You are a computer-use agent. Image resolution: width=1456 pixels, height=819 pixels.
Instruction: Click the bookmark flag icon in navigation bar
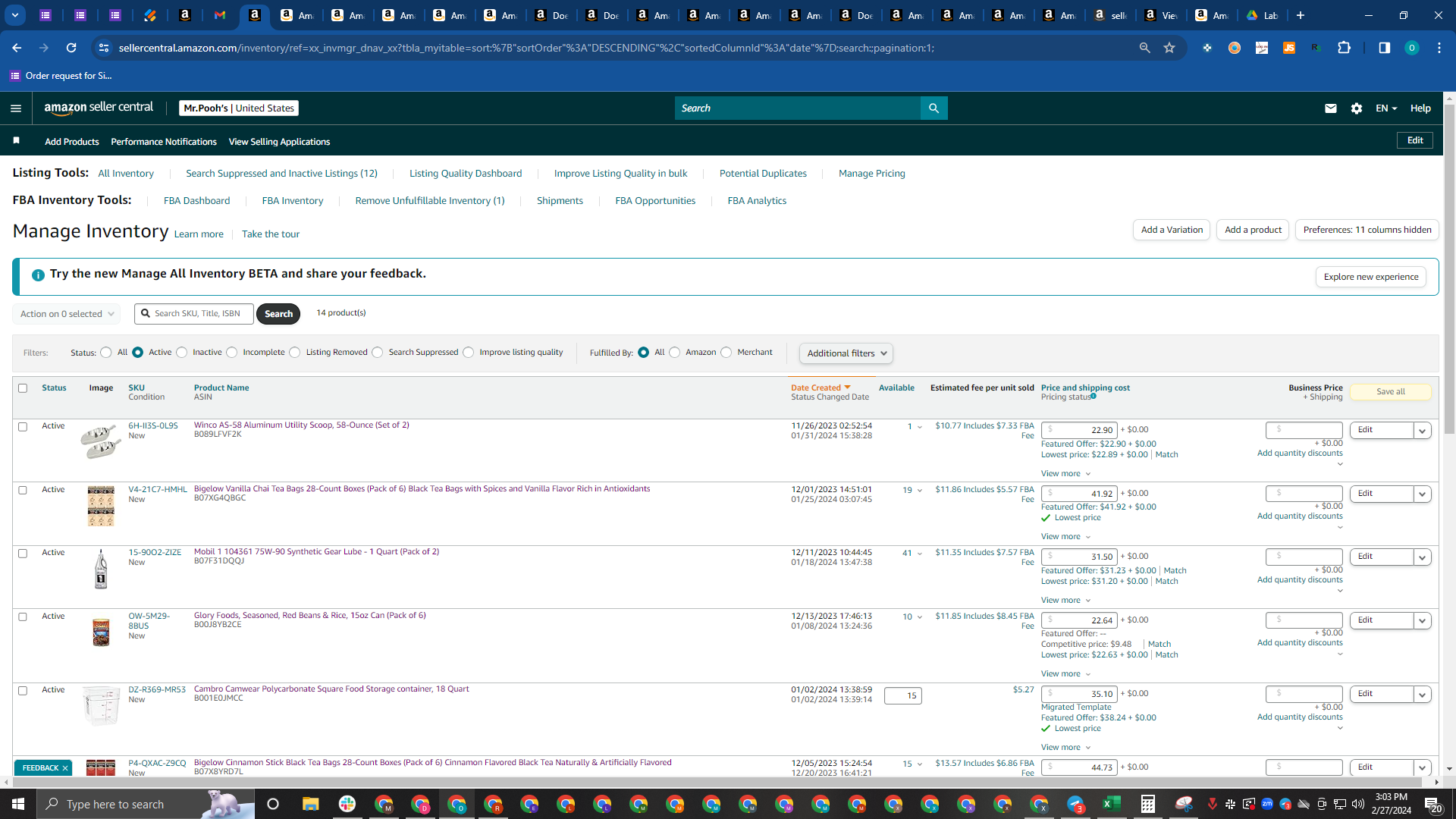tap(16, 141)
